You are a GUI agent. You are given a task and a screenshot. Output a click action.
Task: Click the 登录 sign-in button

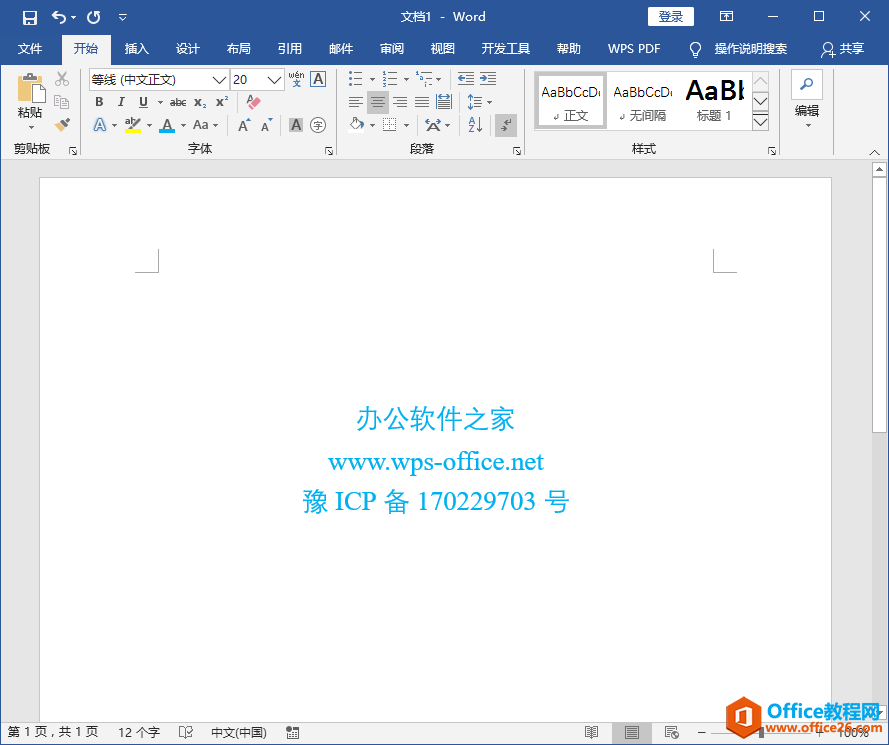[x=671, y=16]
